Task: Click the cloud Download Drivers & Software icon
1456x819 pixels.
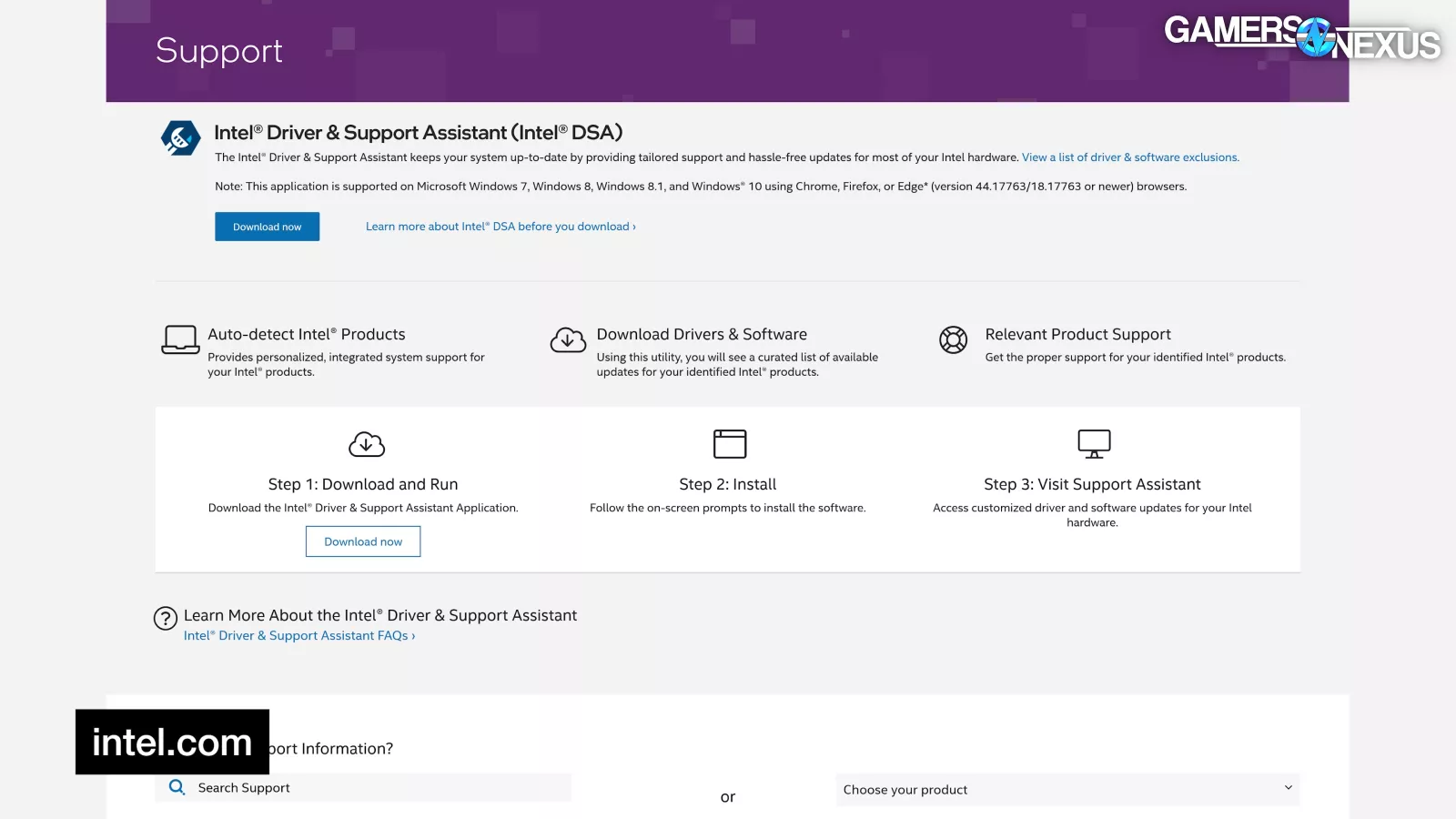Action: [568, 340]
